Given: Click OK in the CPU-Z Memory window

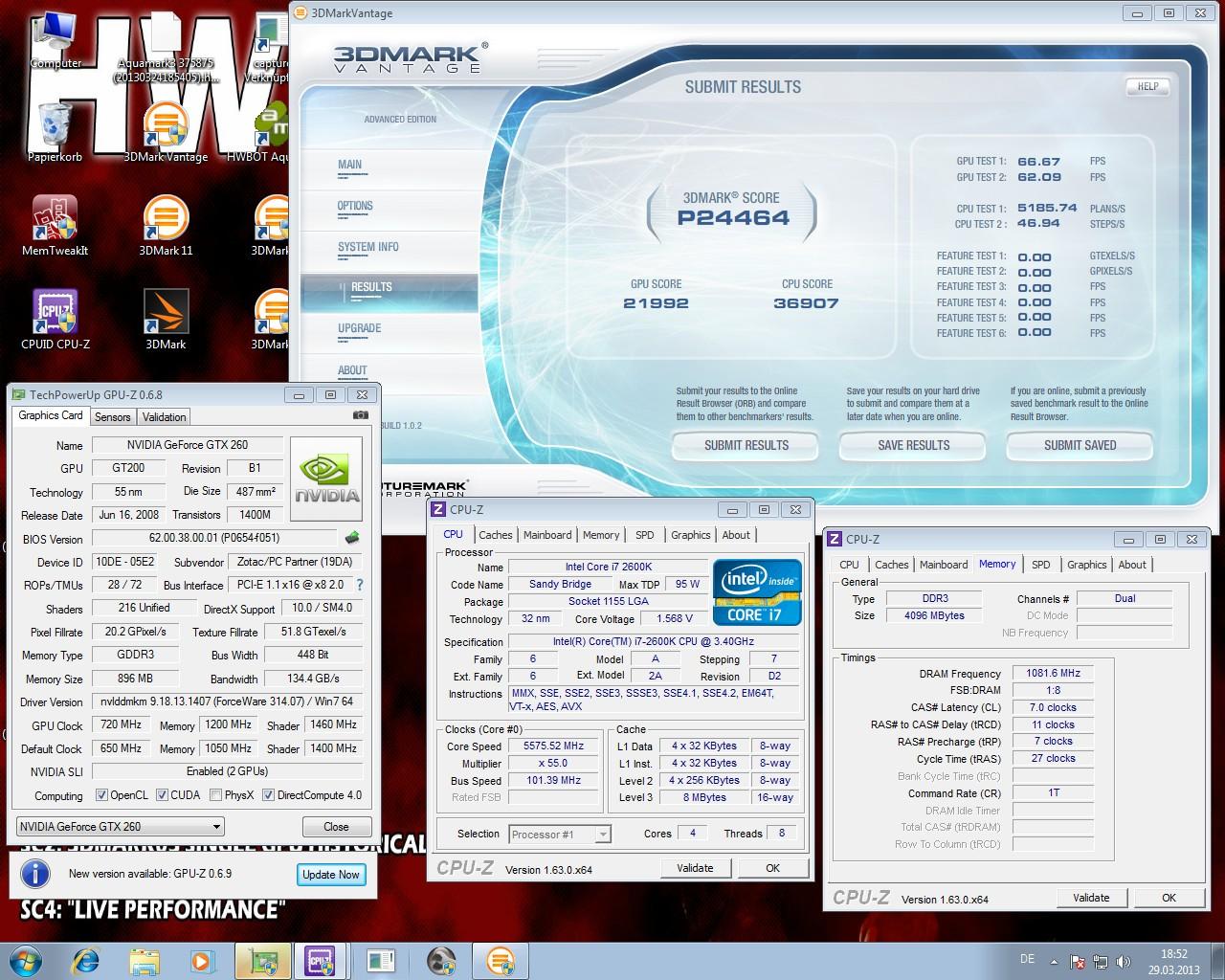Looking at the screenshot, I should click(x=1169, y=898).
